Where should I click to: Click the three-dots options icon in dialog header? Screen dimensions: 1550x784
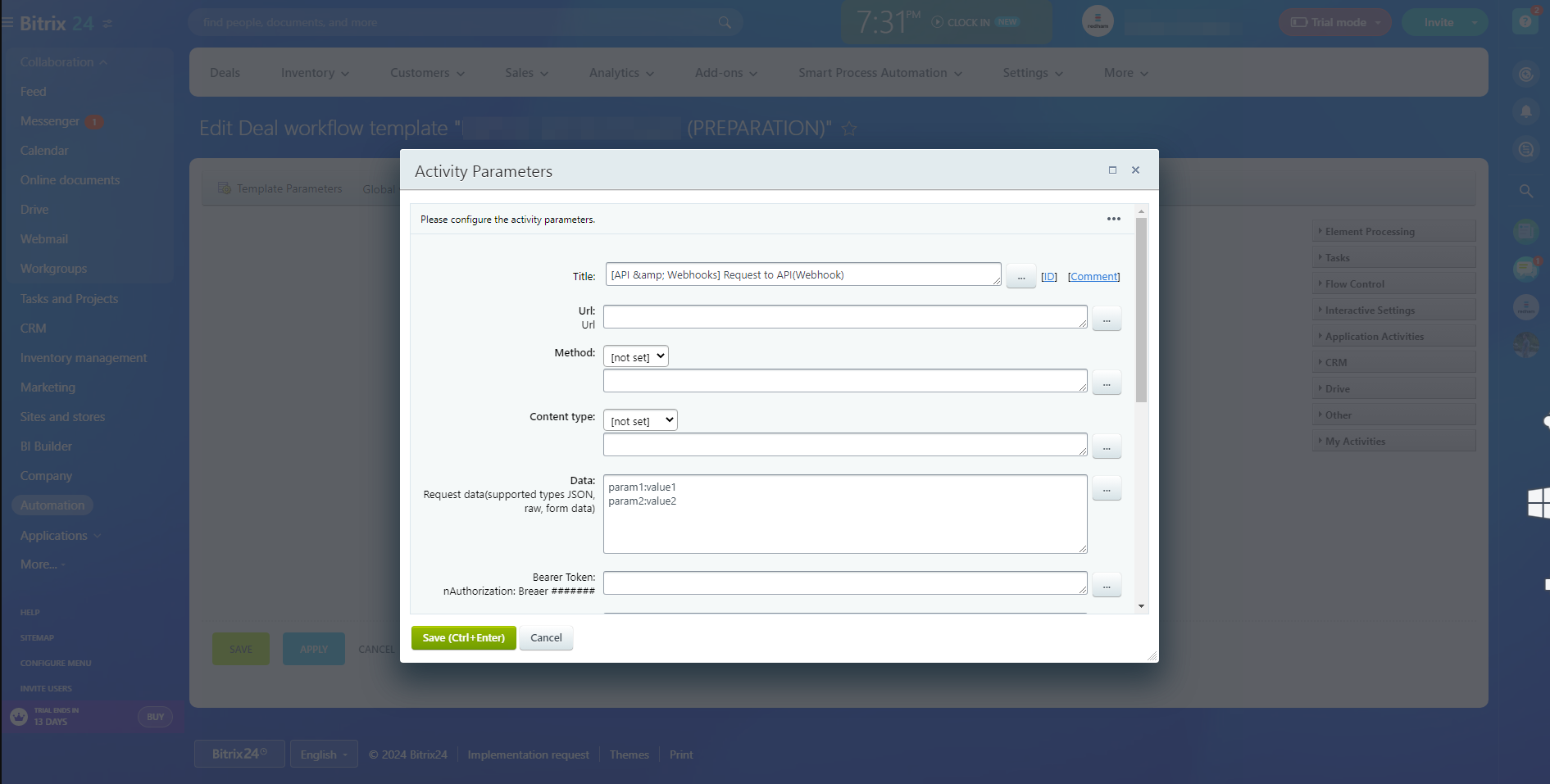click(1113, 219)
